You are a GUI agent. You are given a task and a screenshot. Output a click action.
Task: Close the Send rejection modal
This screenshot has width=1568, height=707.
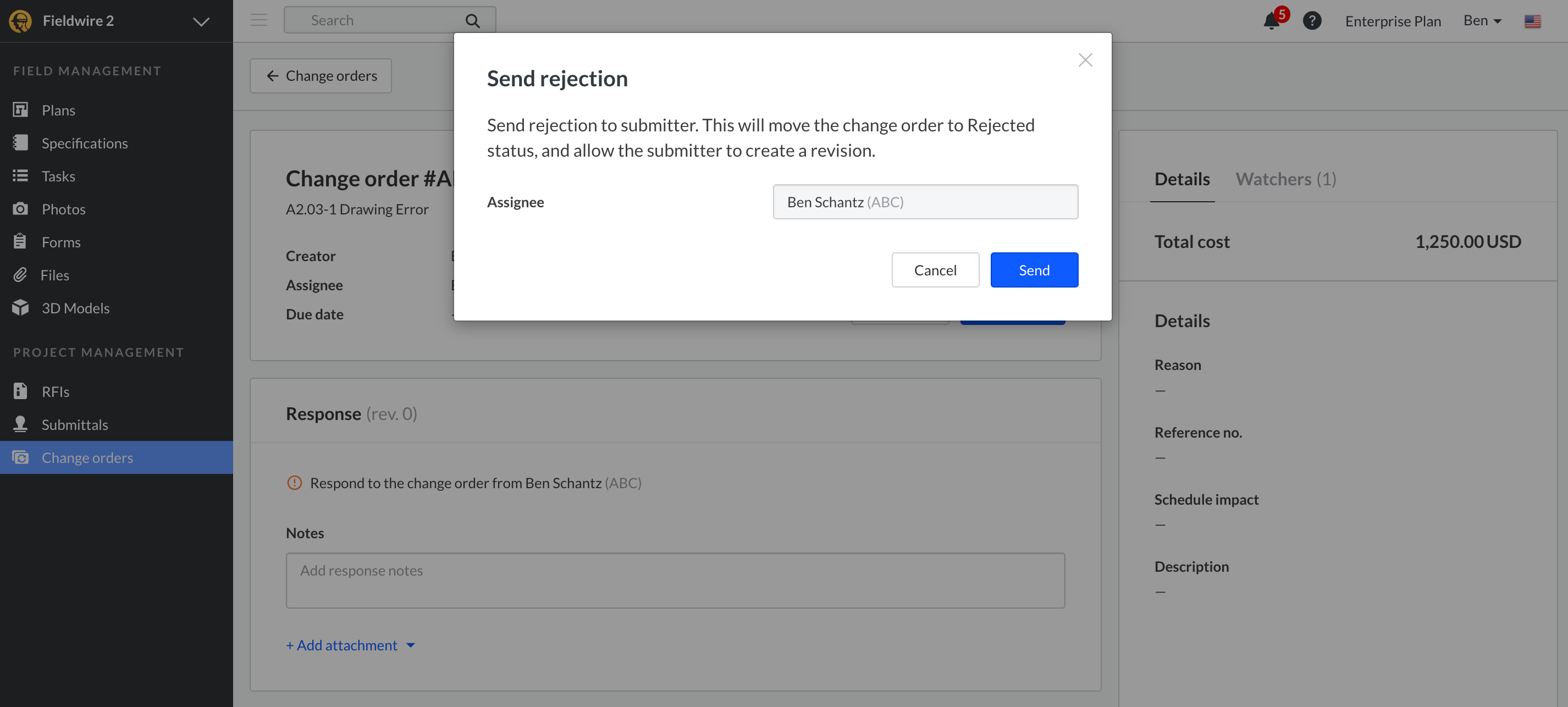1085,59
